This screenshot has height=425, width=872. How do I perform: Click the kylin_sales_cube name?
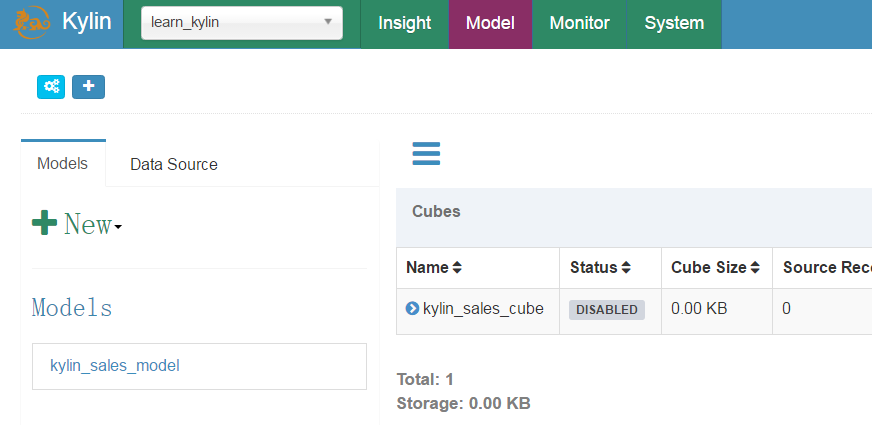point(483,308)
